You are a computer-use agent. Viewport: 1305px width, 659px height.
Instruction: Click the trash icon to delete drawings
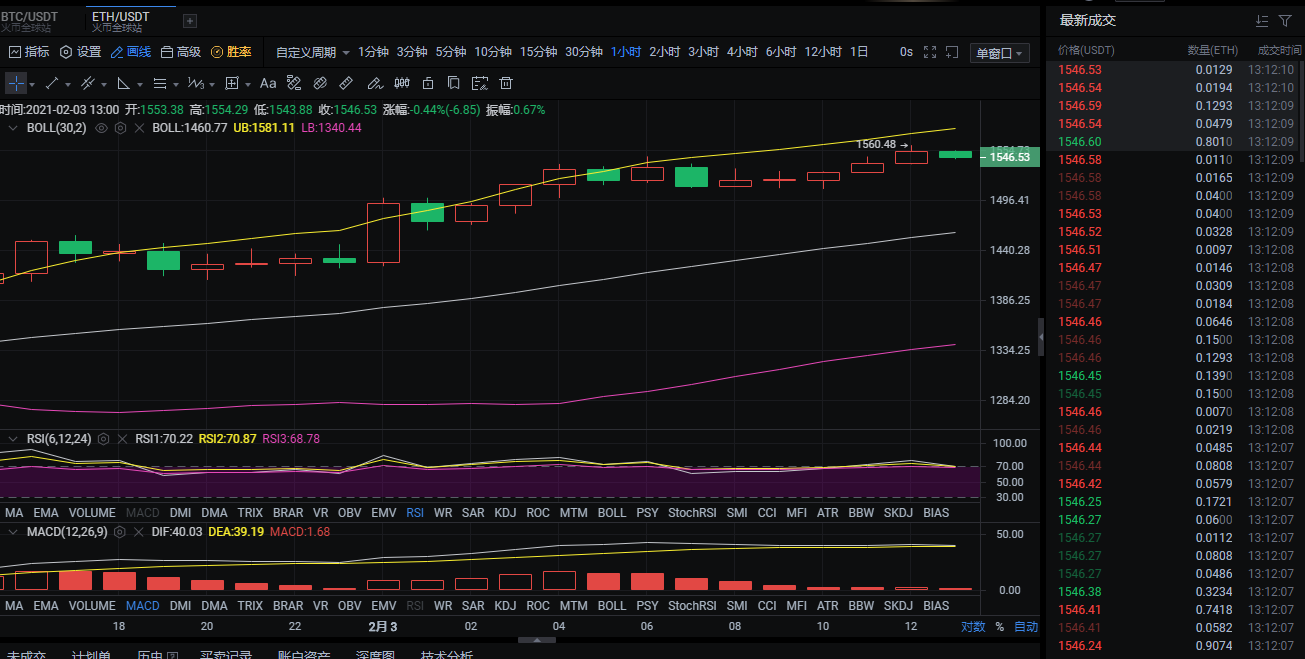click(x=506, y=83)
